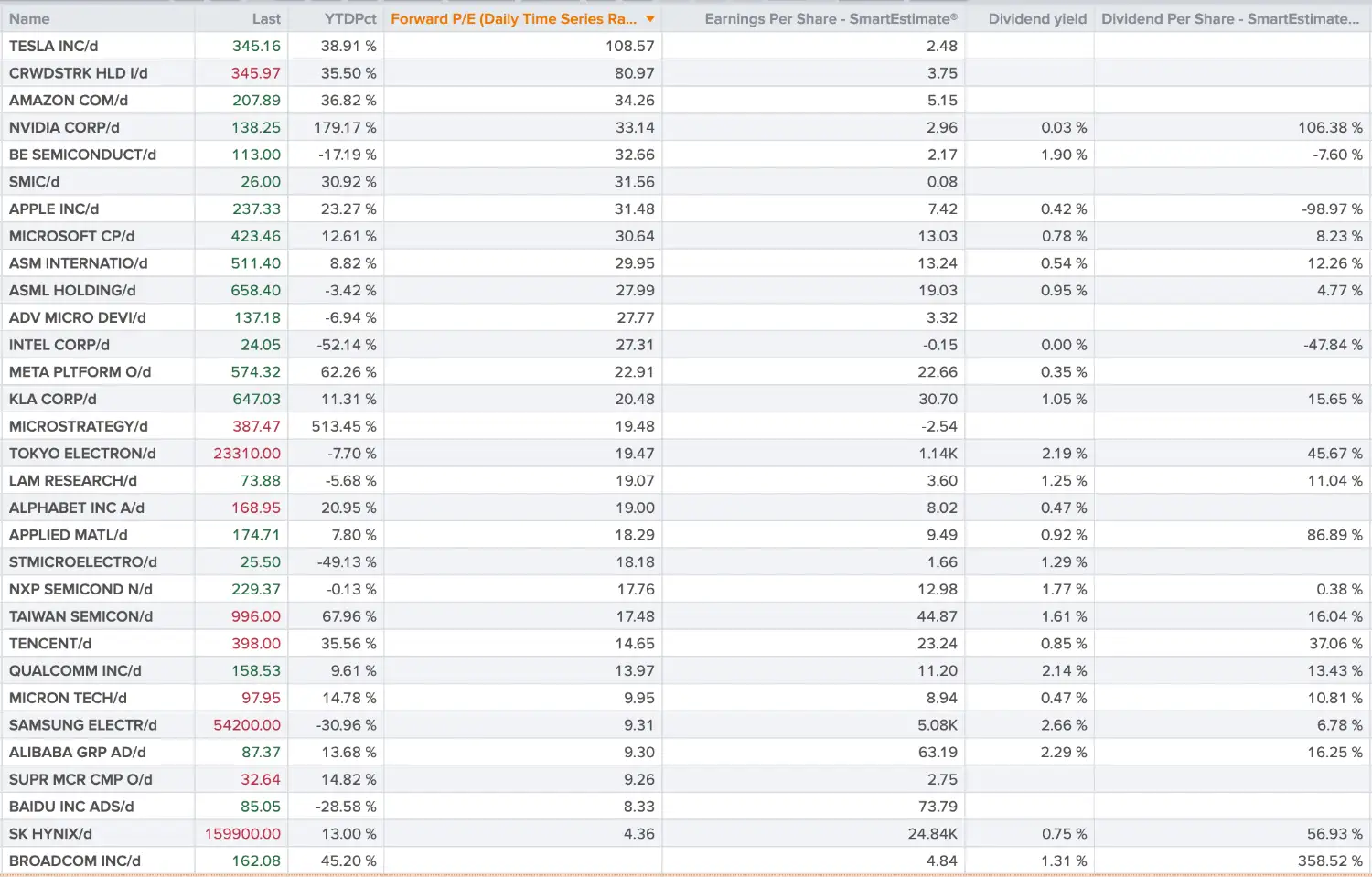Click Meta's EPS estimate 22.66
Screen dimensions: 1372x877
coord(938,372)
